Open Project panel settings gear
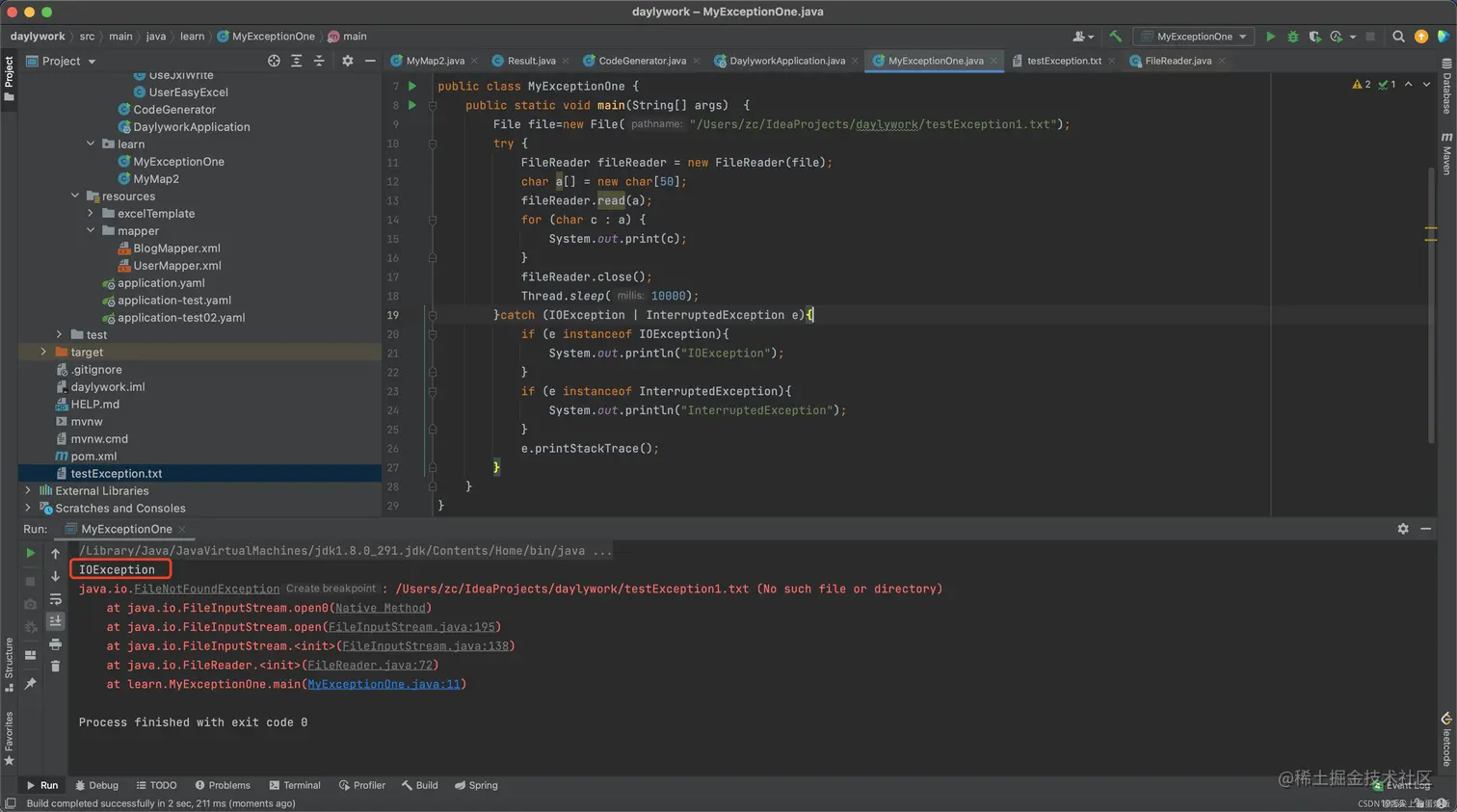Image resolution: width=1457 pixels, height=812 pixels. pyautogui.click(x=348, y=61)
